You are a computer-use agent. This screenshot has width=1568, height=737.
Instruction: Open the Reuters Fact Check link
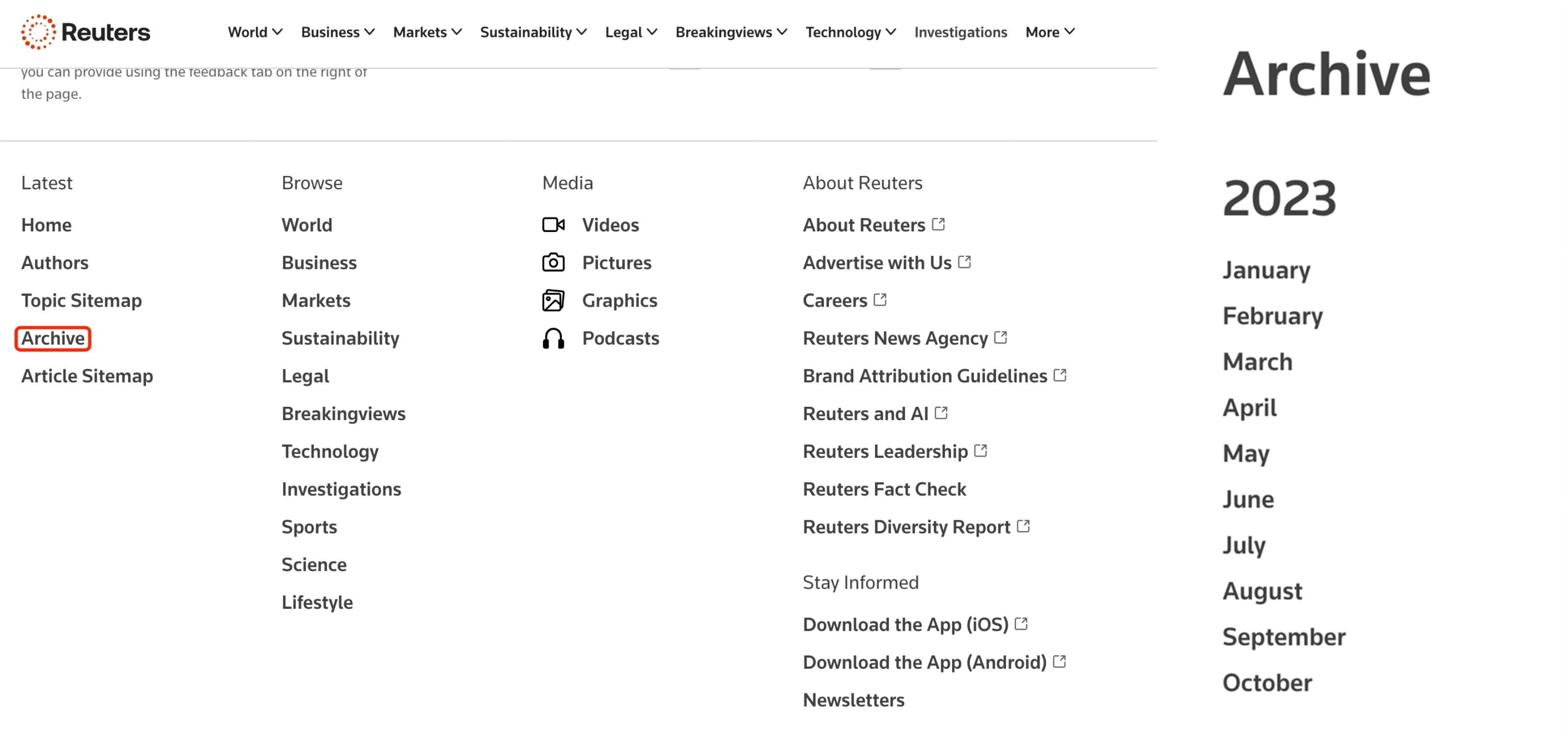click(x=884, y=489)
